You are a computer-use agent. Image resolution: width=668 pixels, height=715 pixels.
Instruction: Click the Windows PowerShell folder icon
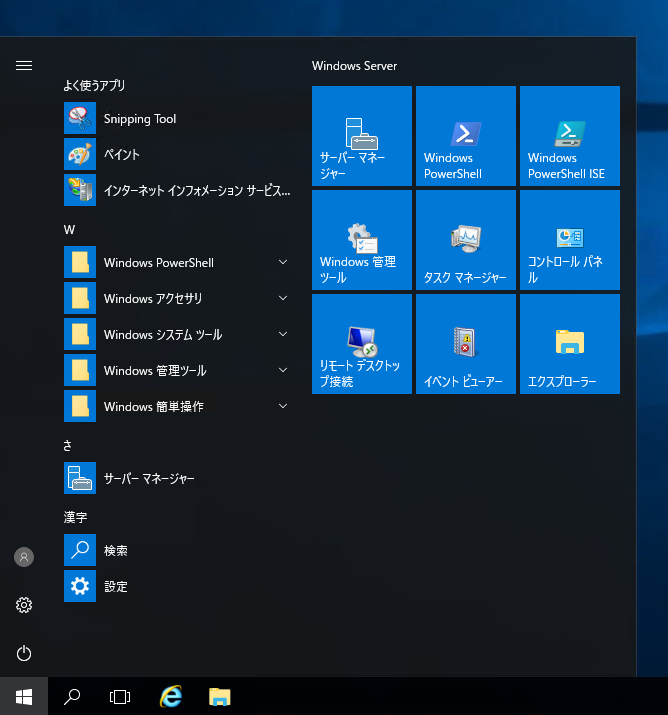(x=80, y=262)
